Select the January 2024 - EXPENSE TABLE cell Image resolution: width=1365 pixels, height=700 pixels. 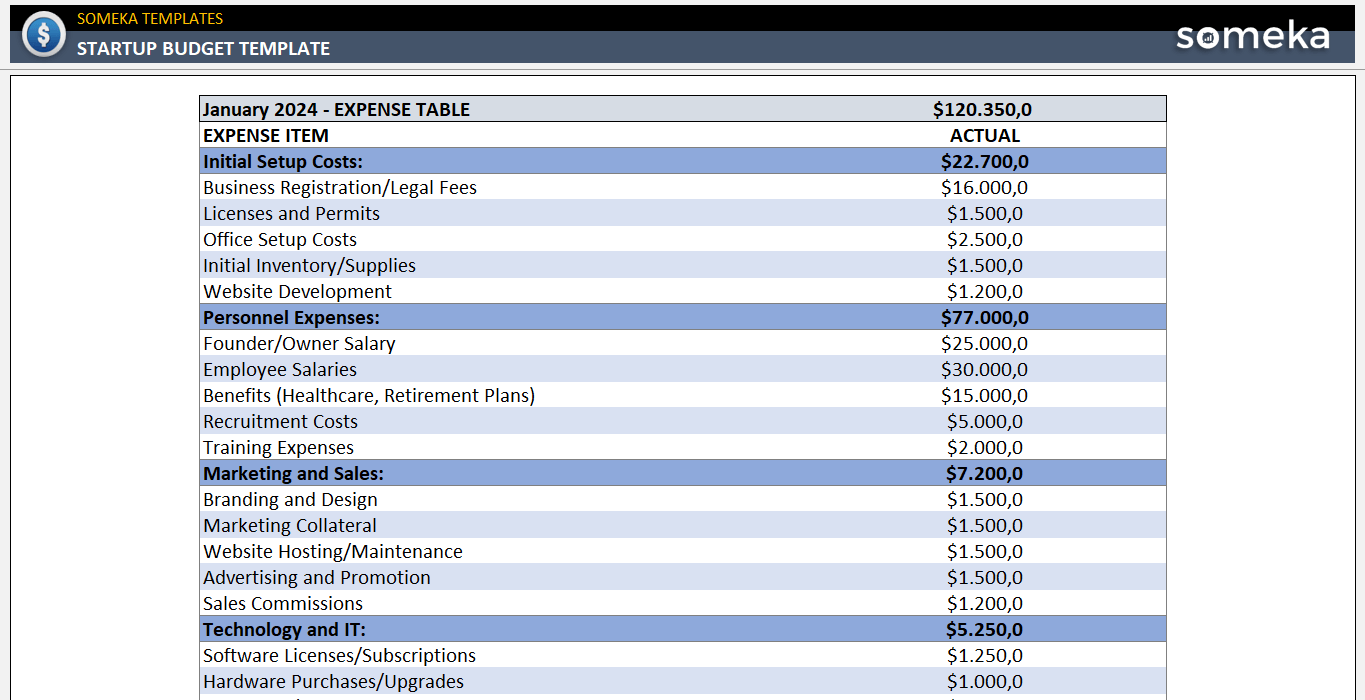[x=336, y=109]
